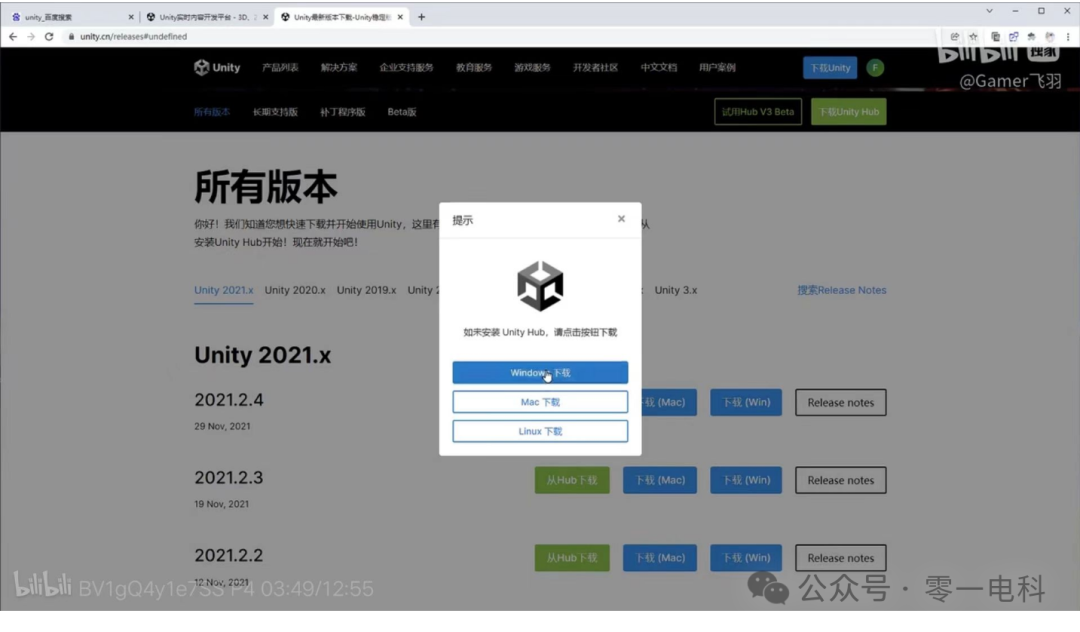Select the Unity 2019.x version tab
1080x632 pixels.
coord(366,290)
